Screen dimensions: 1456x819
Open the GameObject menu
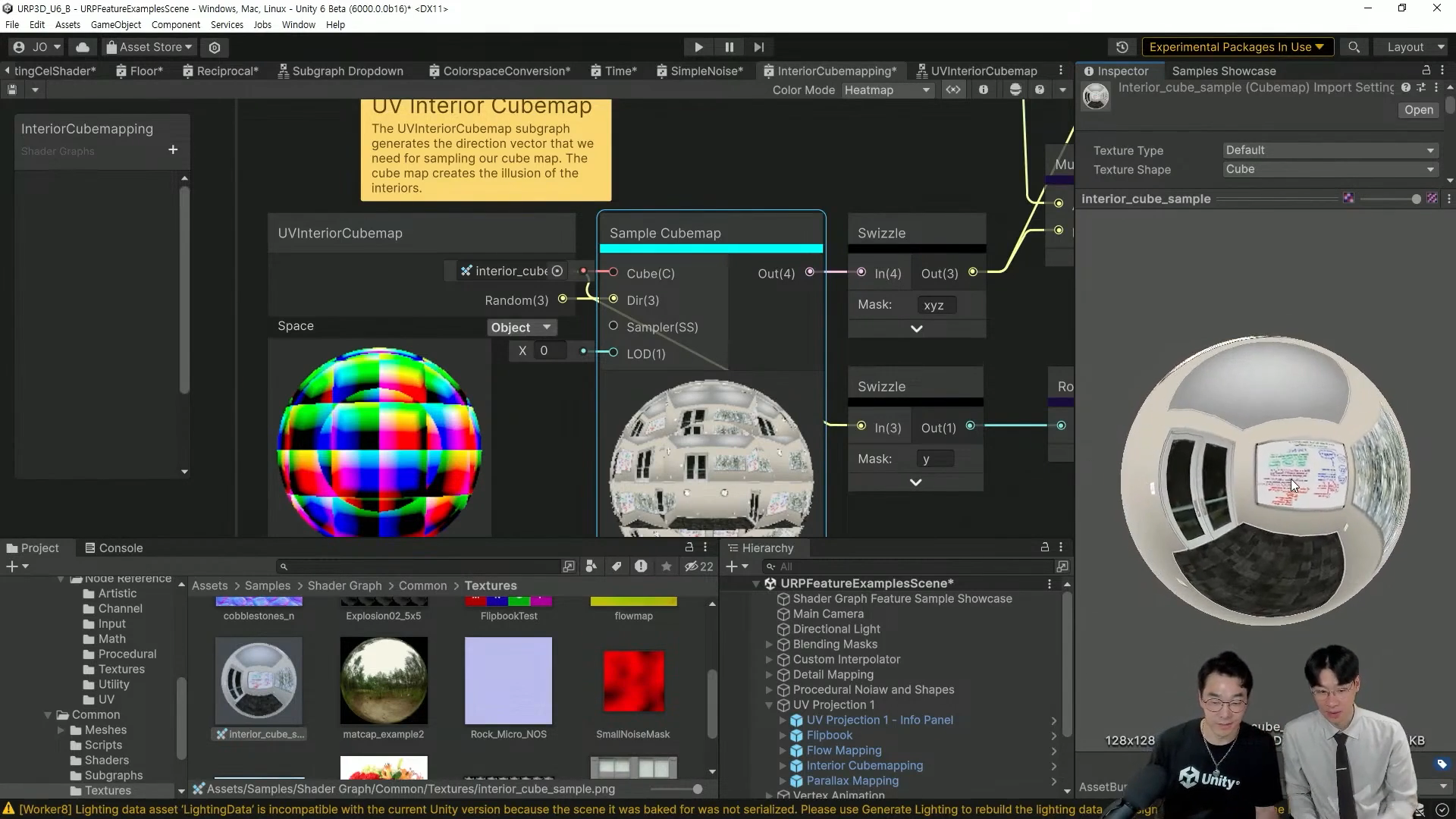(115, 24)
